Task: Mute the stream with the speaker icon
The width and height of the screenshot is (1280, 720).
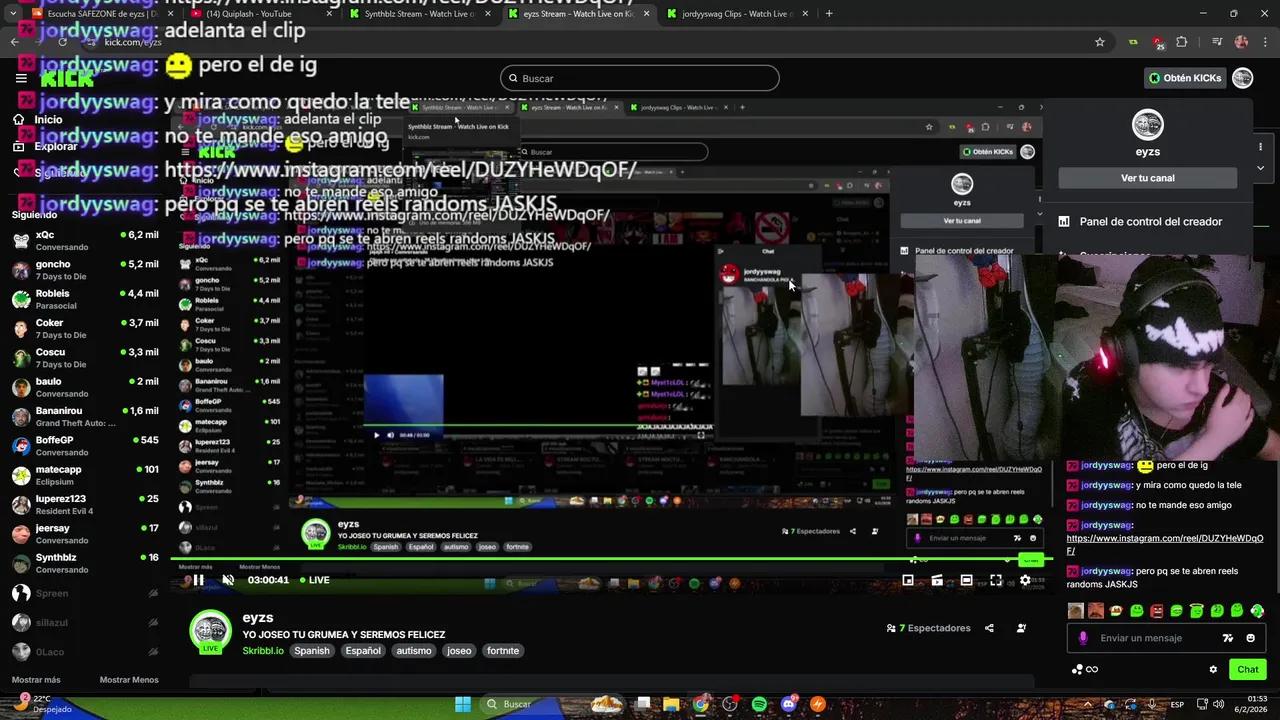Action: point(228,580)
